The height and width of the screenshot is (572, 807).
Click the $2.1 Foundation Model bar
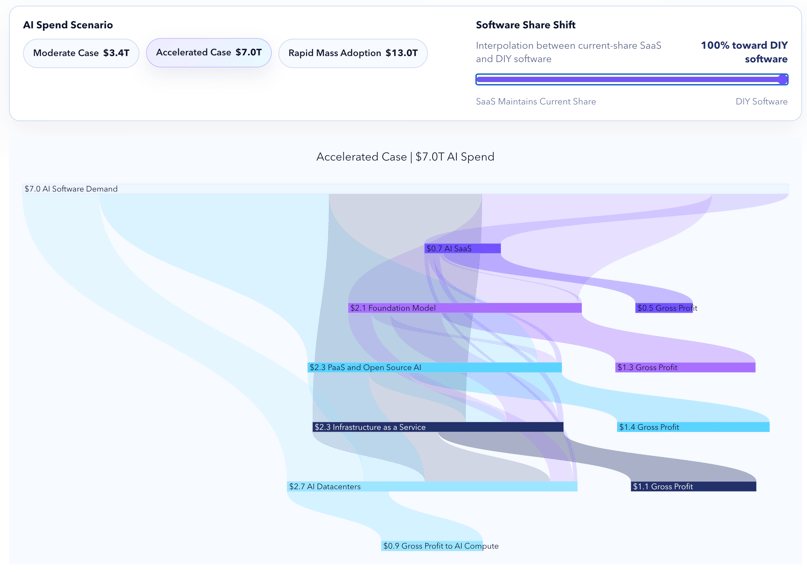(464, 308)
